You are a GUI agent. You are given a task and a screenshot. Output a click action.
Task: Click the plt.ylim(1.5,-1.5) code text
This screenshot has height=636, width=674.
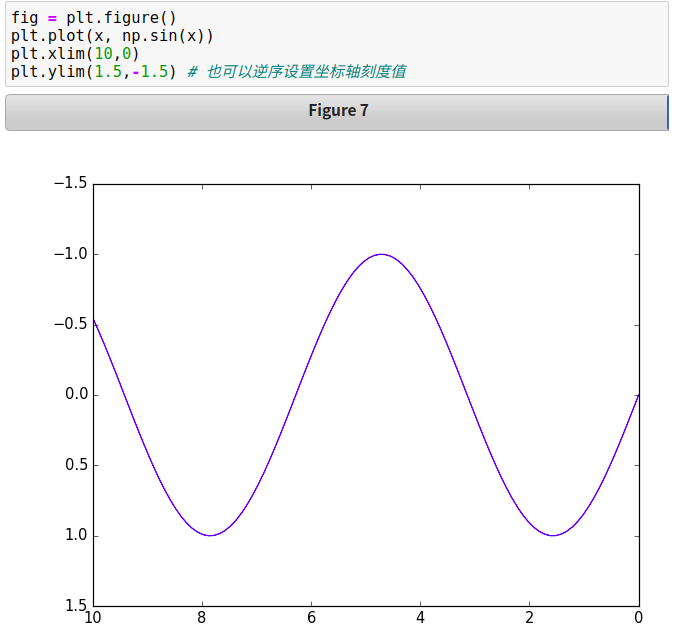pos(93,71)
